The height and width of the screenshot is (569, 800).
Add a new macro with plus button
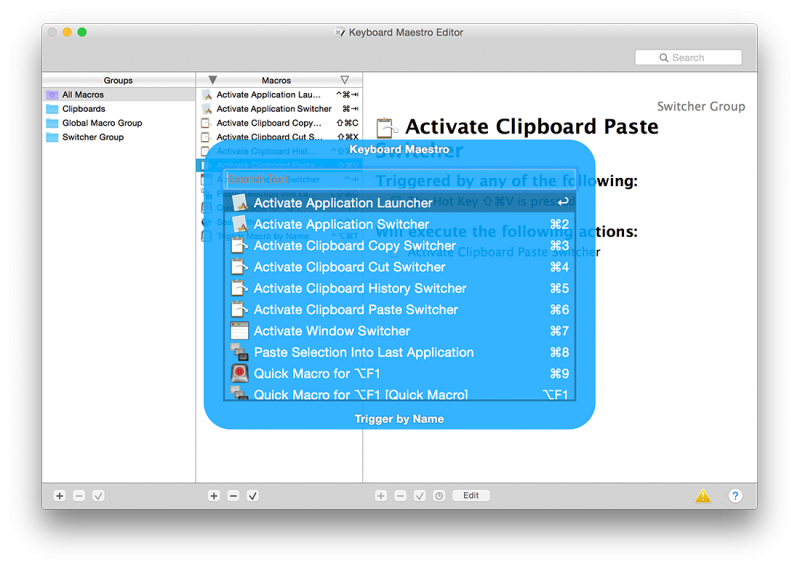pyautogui.click(x=213, y=496)
